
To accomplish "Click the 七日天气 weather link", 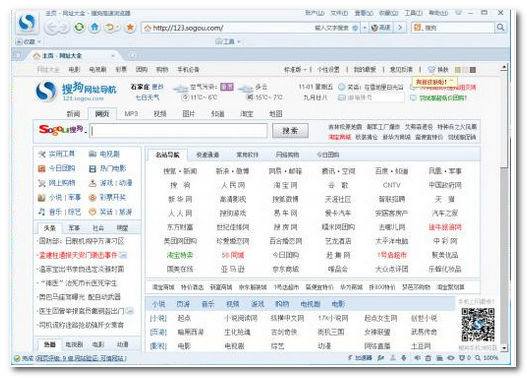I will [147, 97].
